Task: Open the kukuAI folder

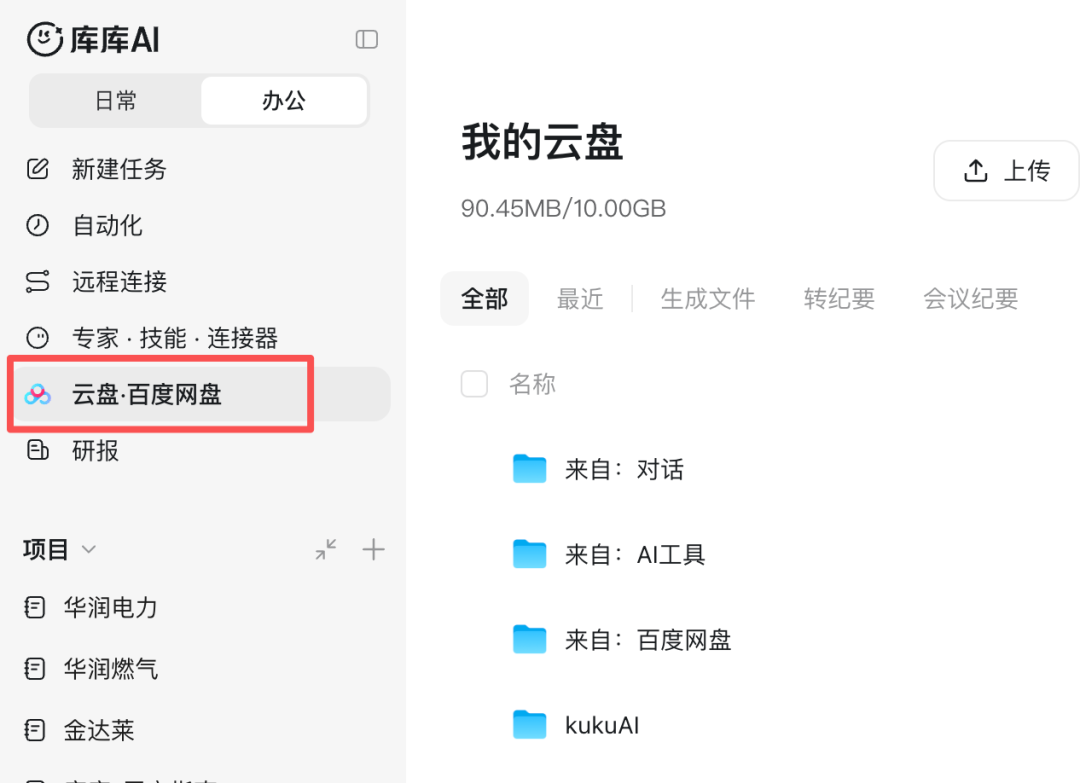Action: (602, 725)
